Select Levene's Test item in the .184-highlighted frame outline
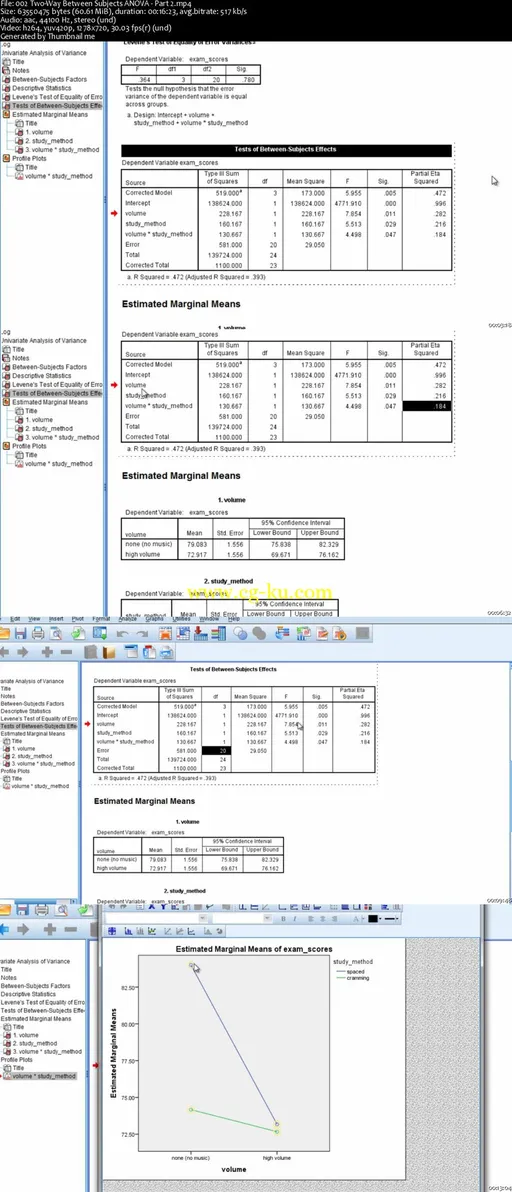The image size is (512, 1192). [57, 385]
